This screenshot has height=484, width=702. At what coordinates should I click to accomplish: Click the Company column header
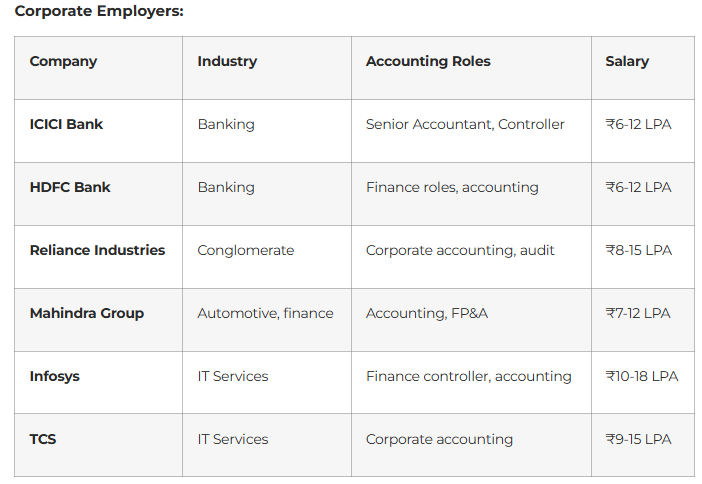pos(63,61)
